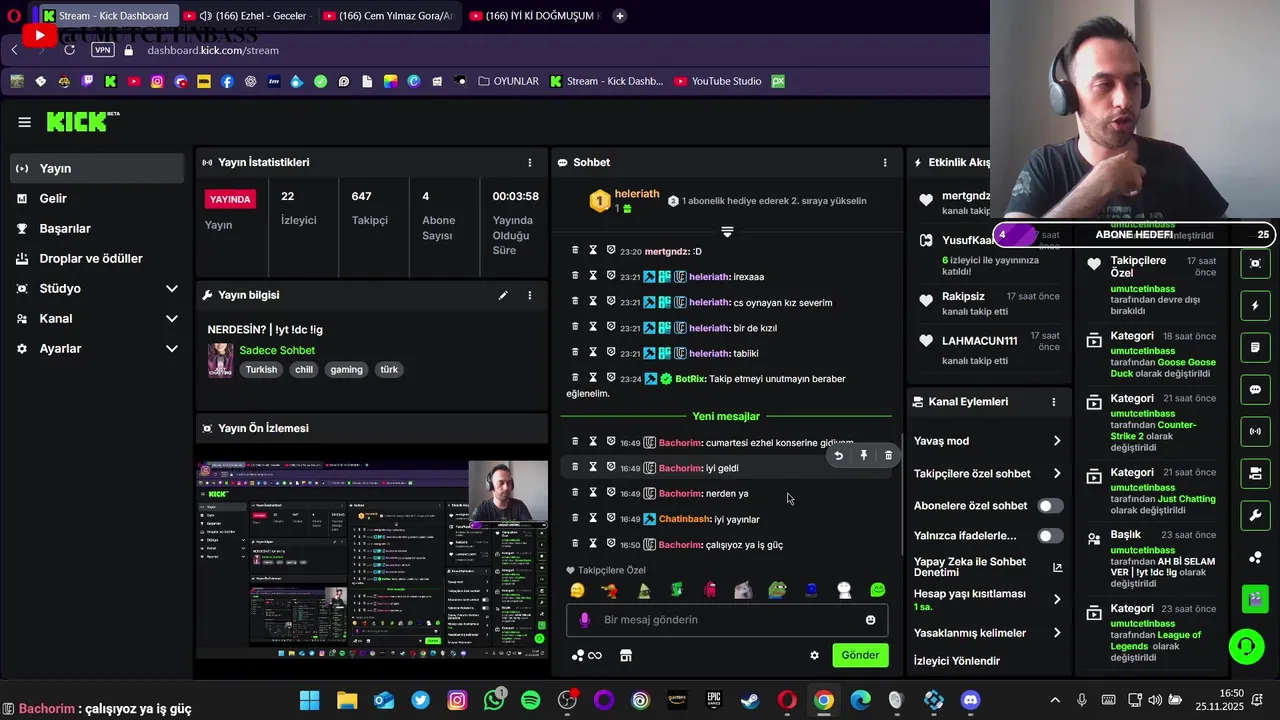Click the green headset support button
1280x720 pixels.
[x=1246, y=646]
